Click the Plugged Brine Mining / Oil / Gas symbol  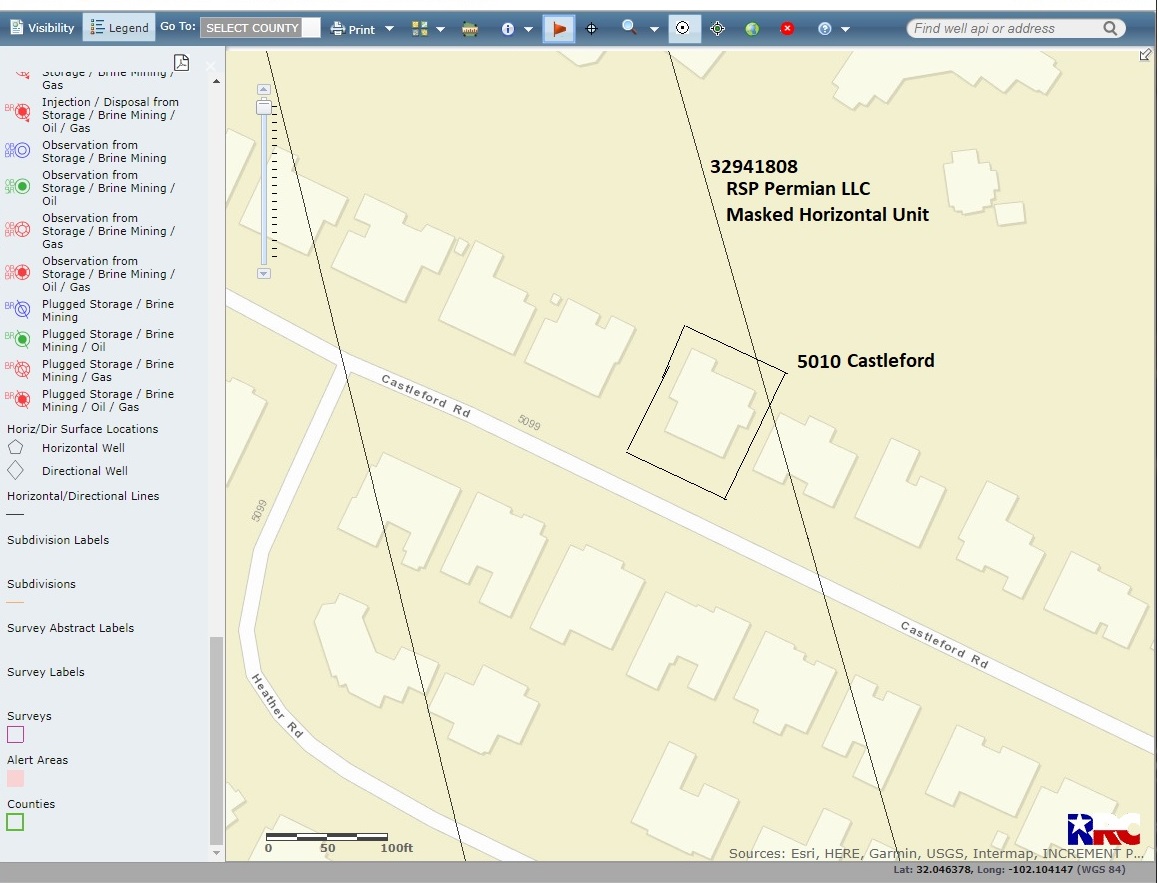(x=18, y=400)
